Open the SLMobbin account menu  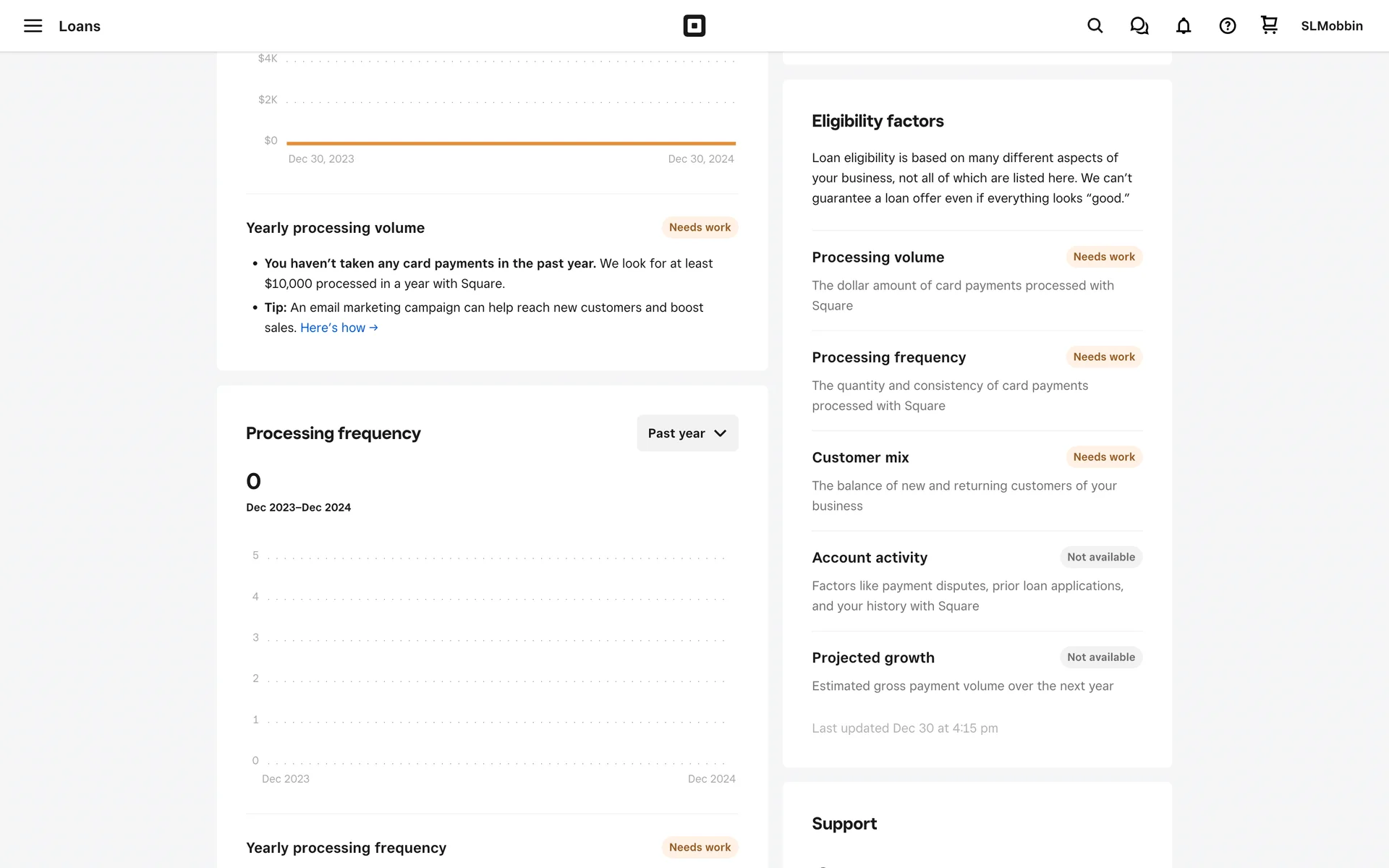click(x=1331, y=26)
